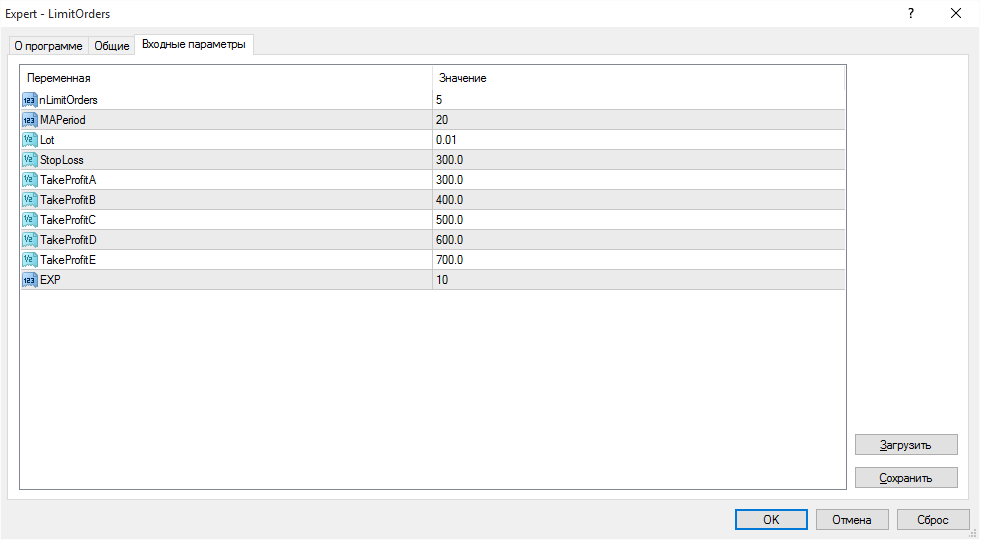The image size is (981, 543).
Task: Click the integer icon beside MAPeriod
Action: point(29,120)
